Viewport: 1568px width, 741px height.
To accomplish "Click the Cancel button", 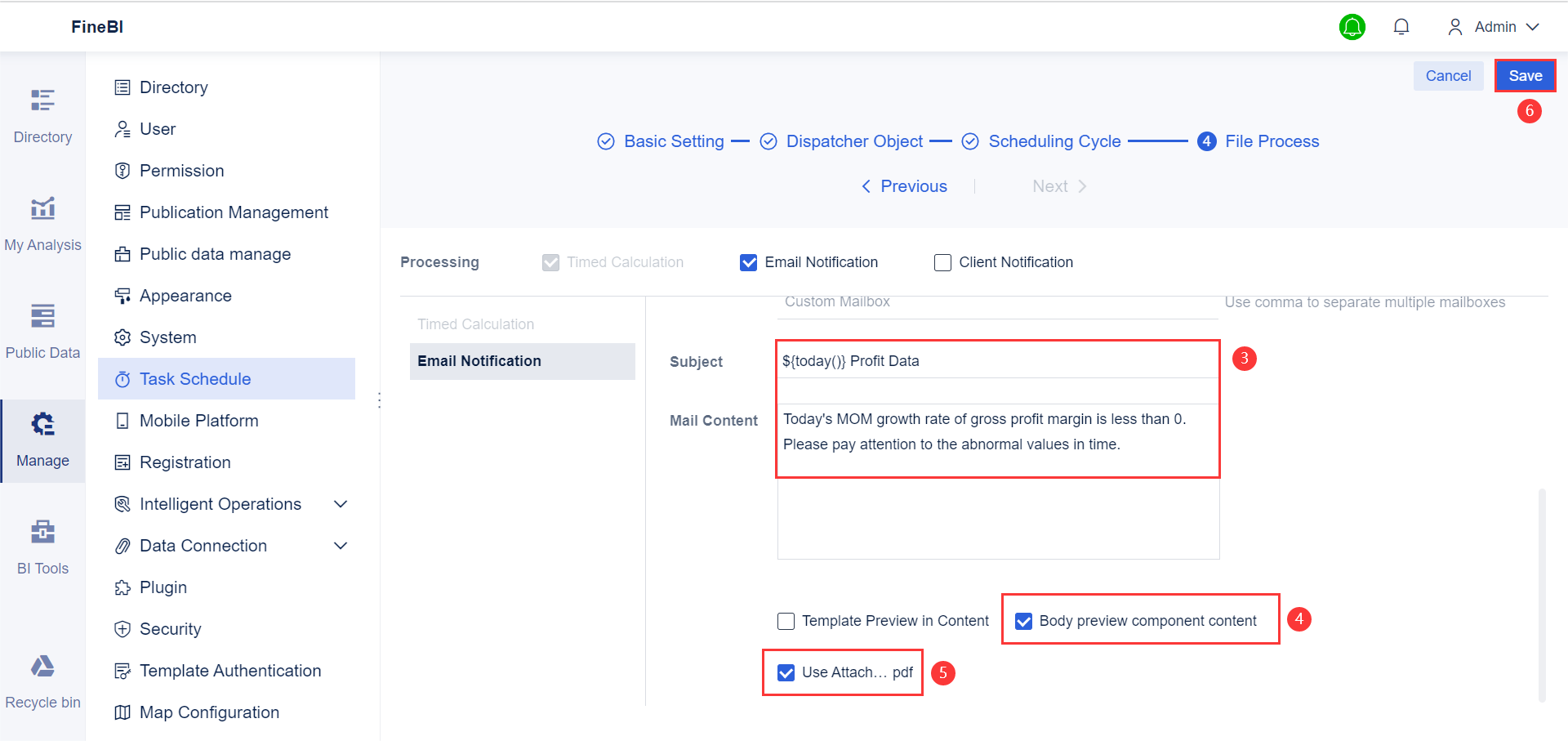I will [x=1448, y=76].
